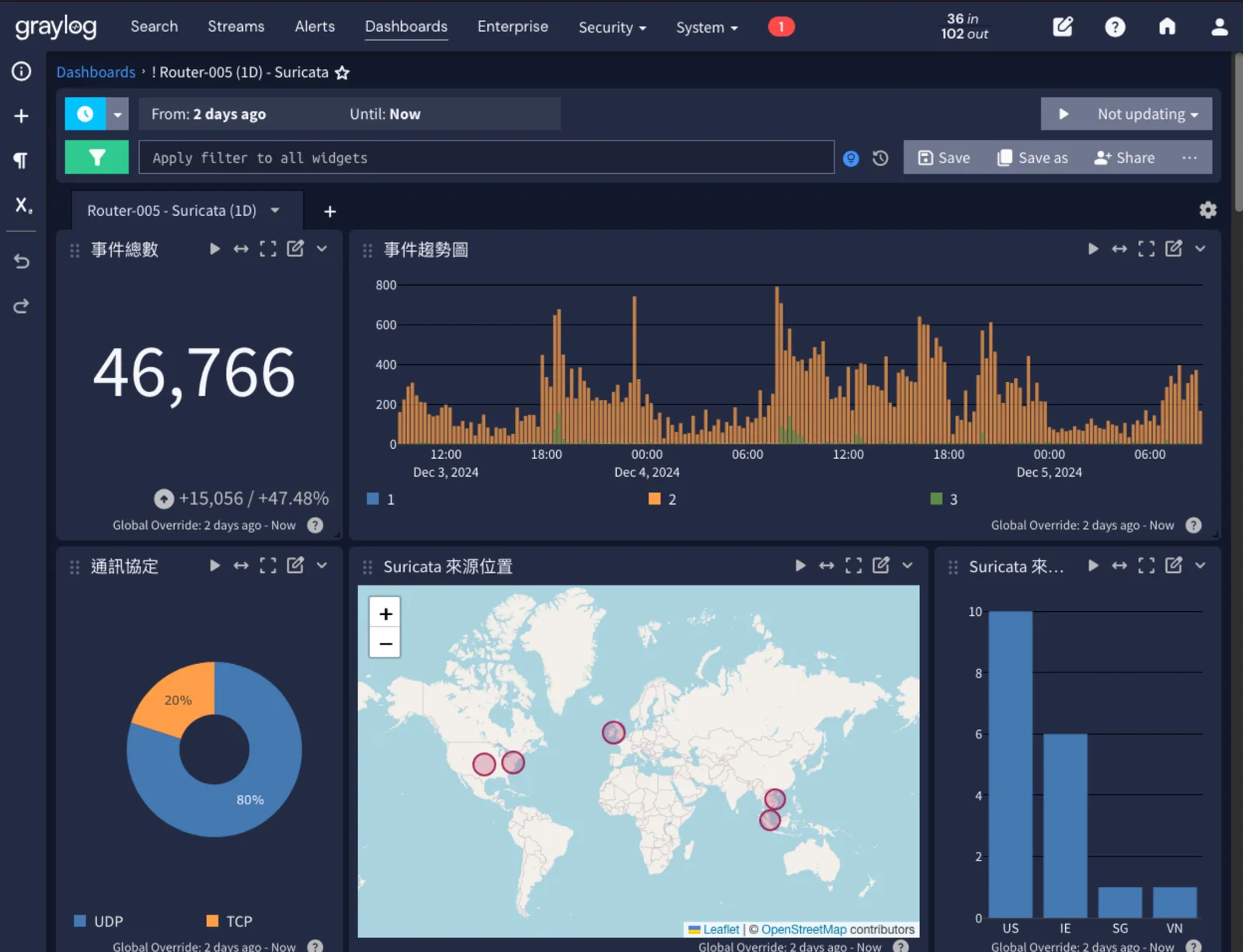
Task: Open the Streams menu item
Action: (236, 26)
